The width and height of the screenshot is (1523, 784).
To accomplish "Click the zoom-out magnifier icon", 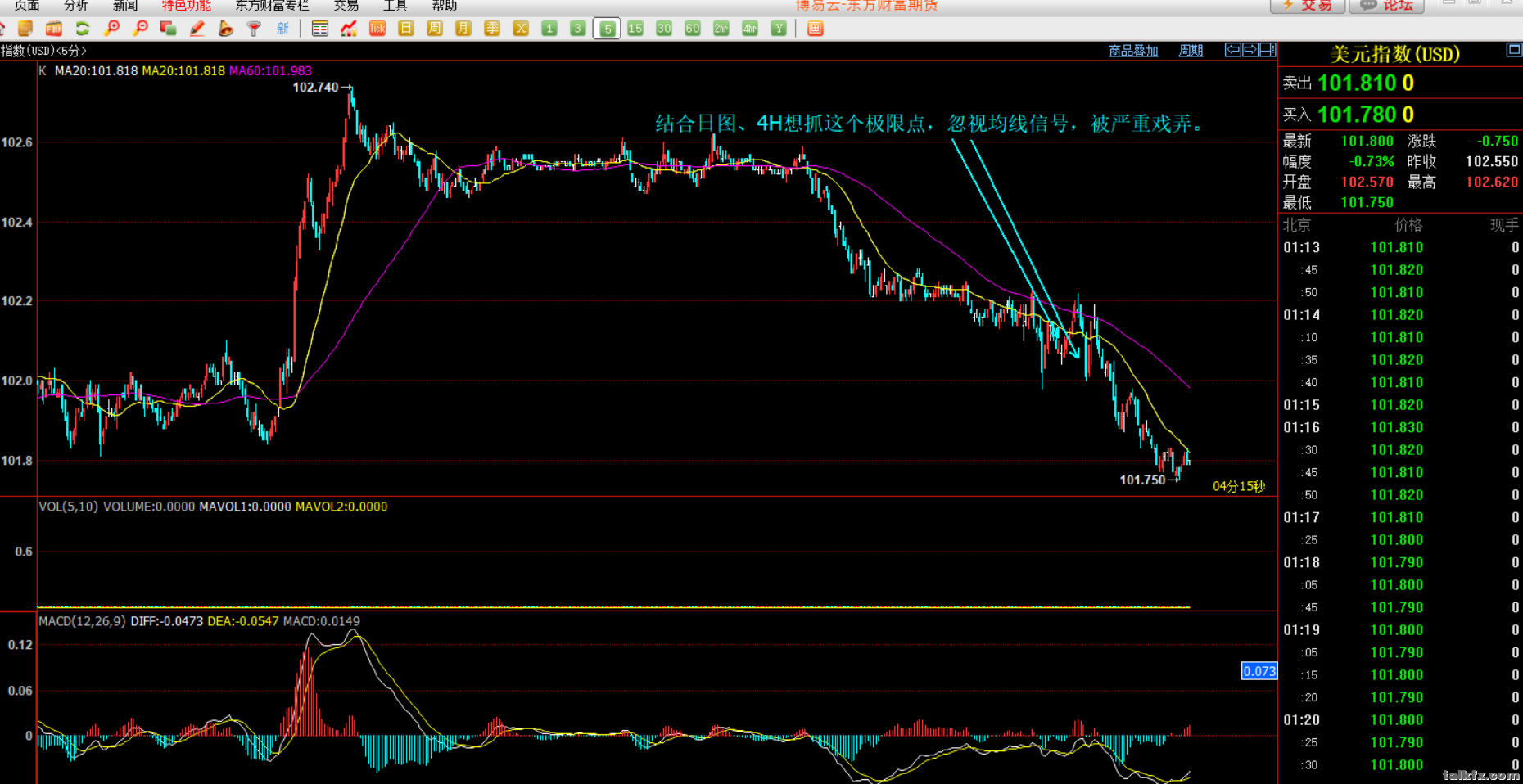I will pos(140,29).
